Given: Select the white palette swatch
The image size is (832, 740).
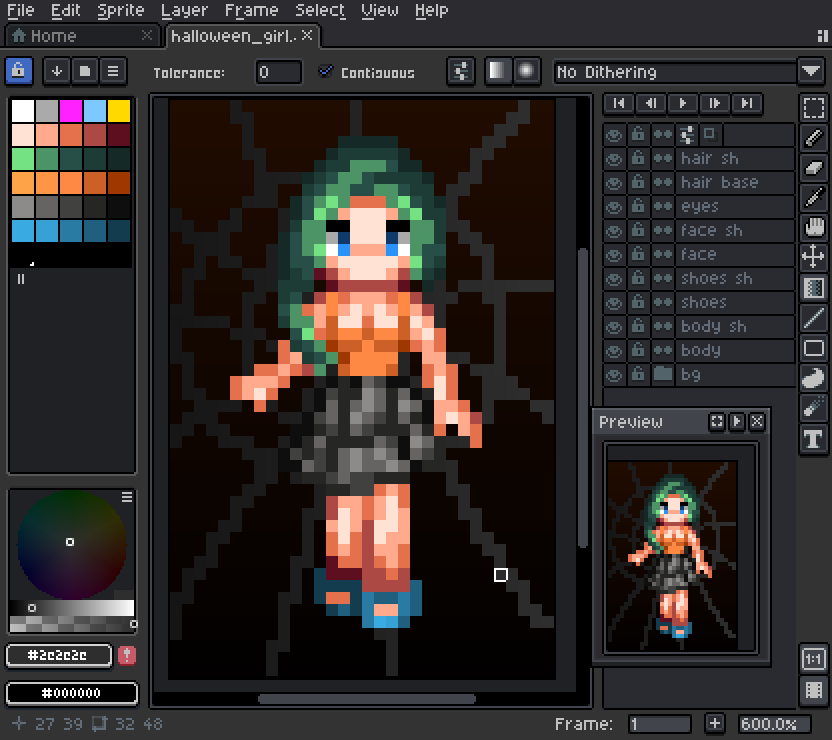Looking at the screenshot, I should [x=23, y=111].
